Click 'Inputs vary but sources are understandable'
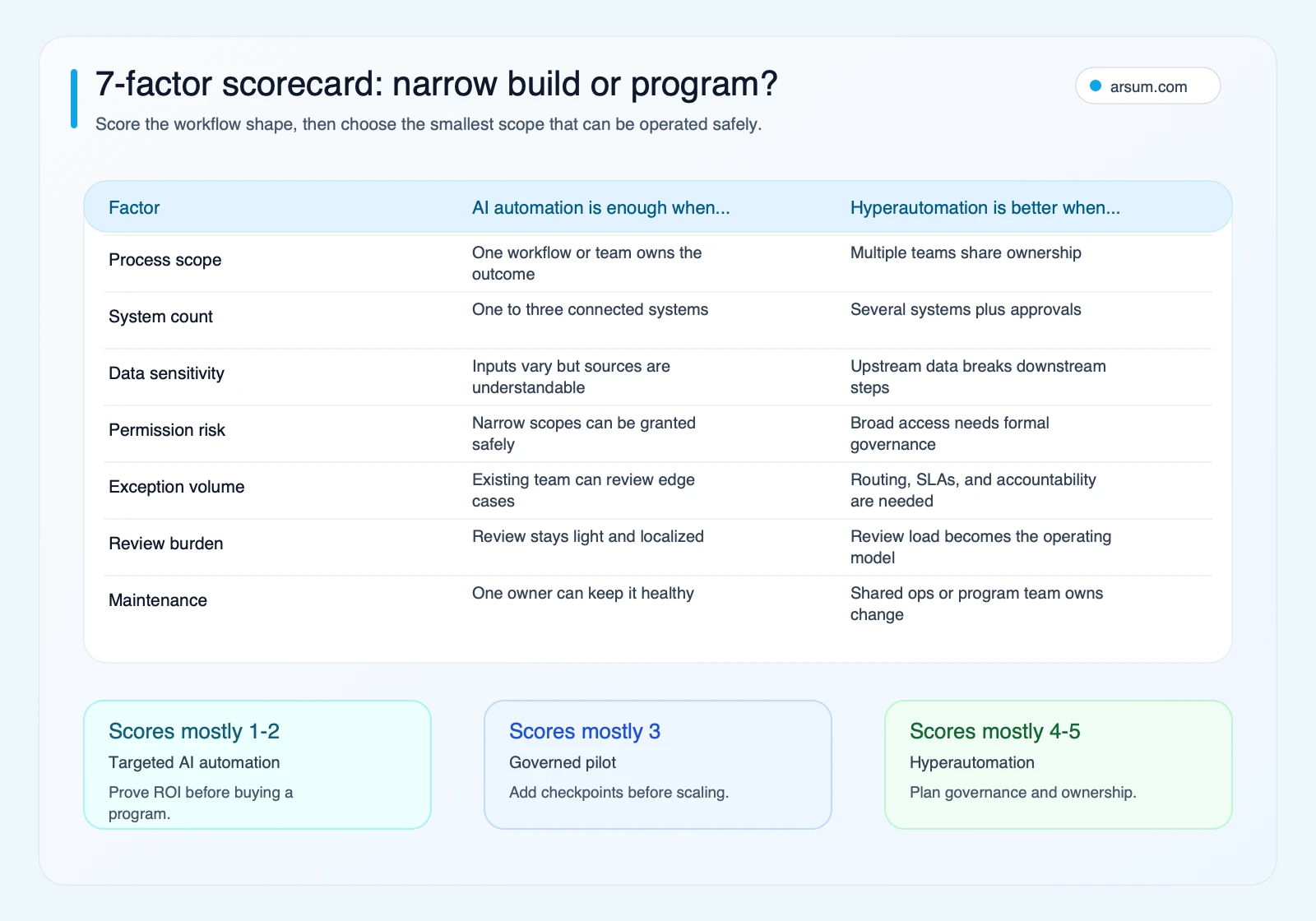The image size is (1316, 921). 571,377
